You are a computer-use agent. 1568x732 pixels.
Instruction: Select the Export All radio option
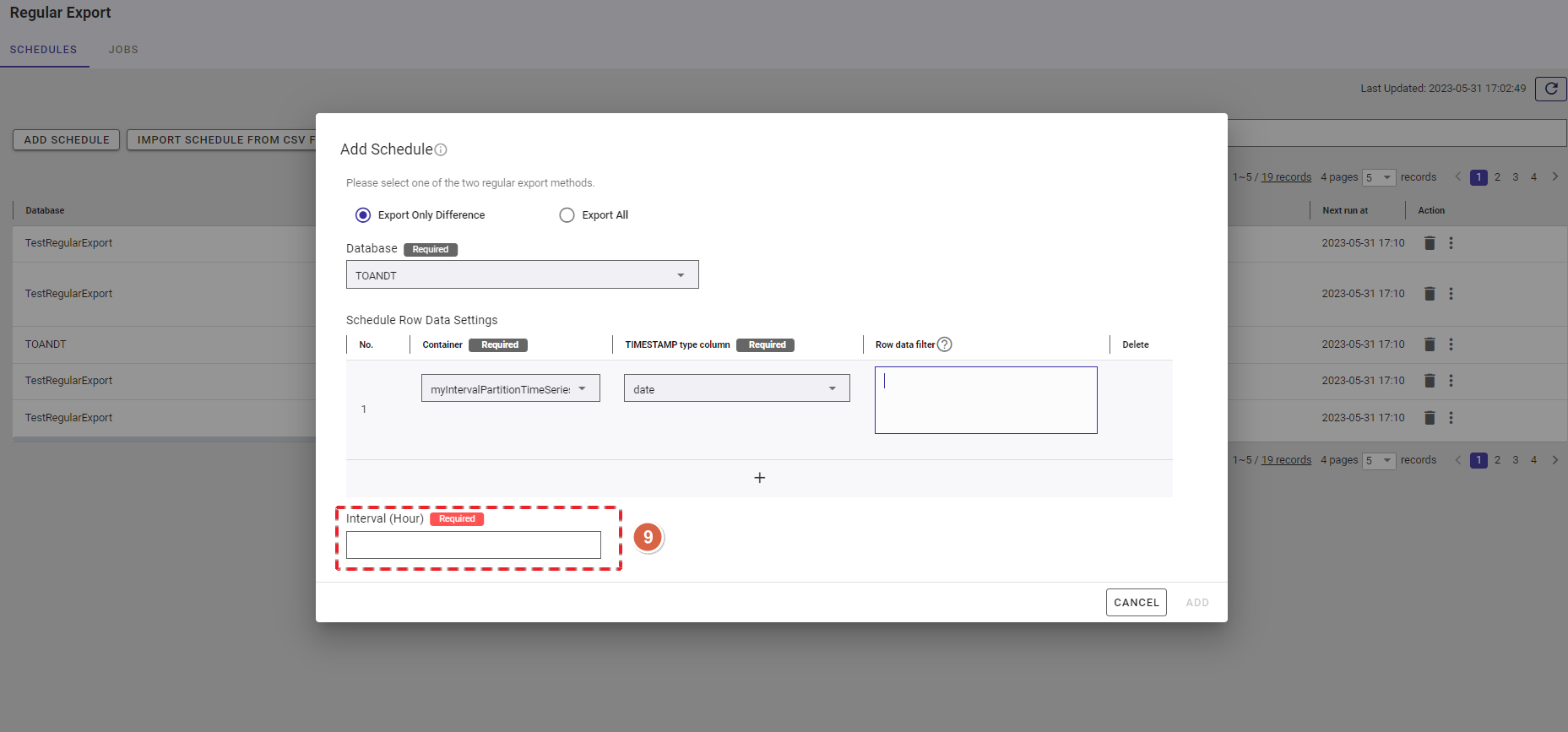[x=567, y=215]
